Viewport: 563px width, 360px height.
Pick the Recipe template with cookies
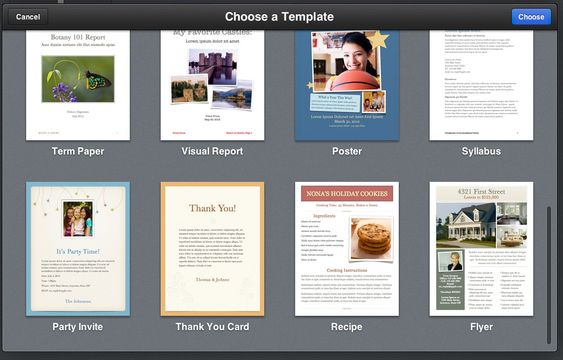(x=347, y=249)
